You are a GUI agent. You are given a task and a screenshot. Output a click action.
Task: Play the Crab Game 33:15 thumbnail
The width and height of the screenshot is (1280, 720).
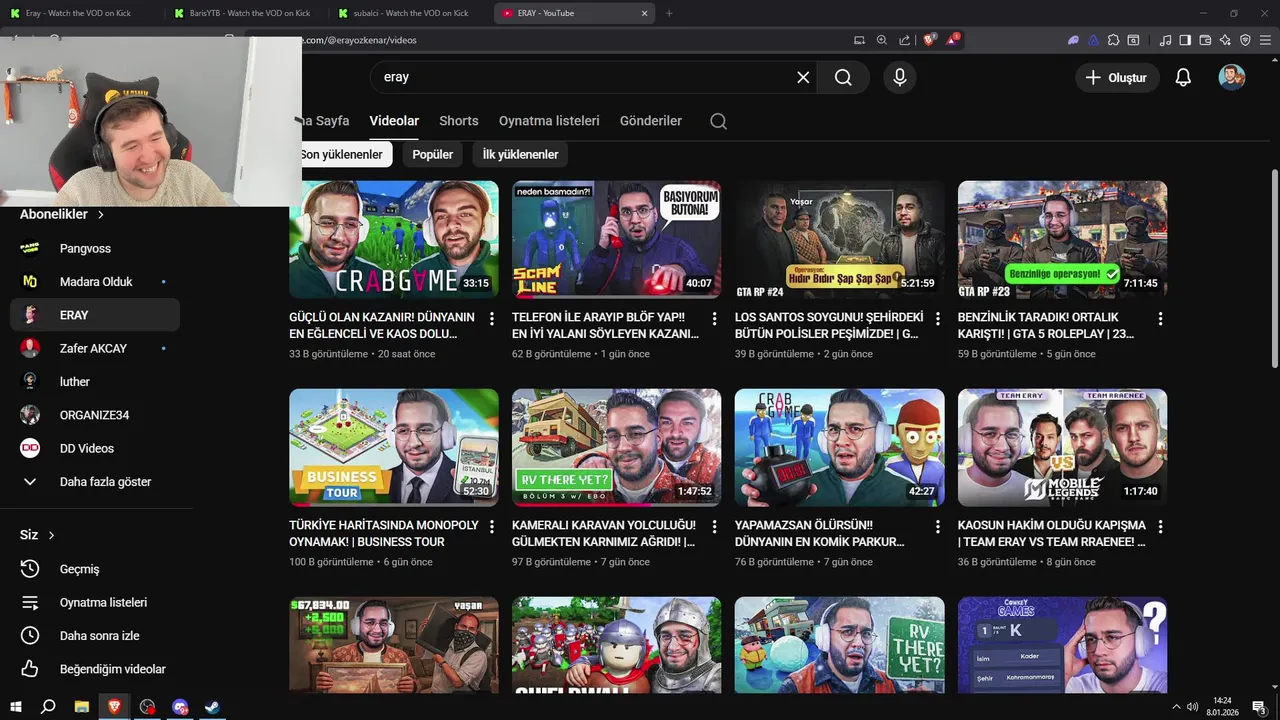click(x=394, y=239)
